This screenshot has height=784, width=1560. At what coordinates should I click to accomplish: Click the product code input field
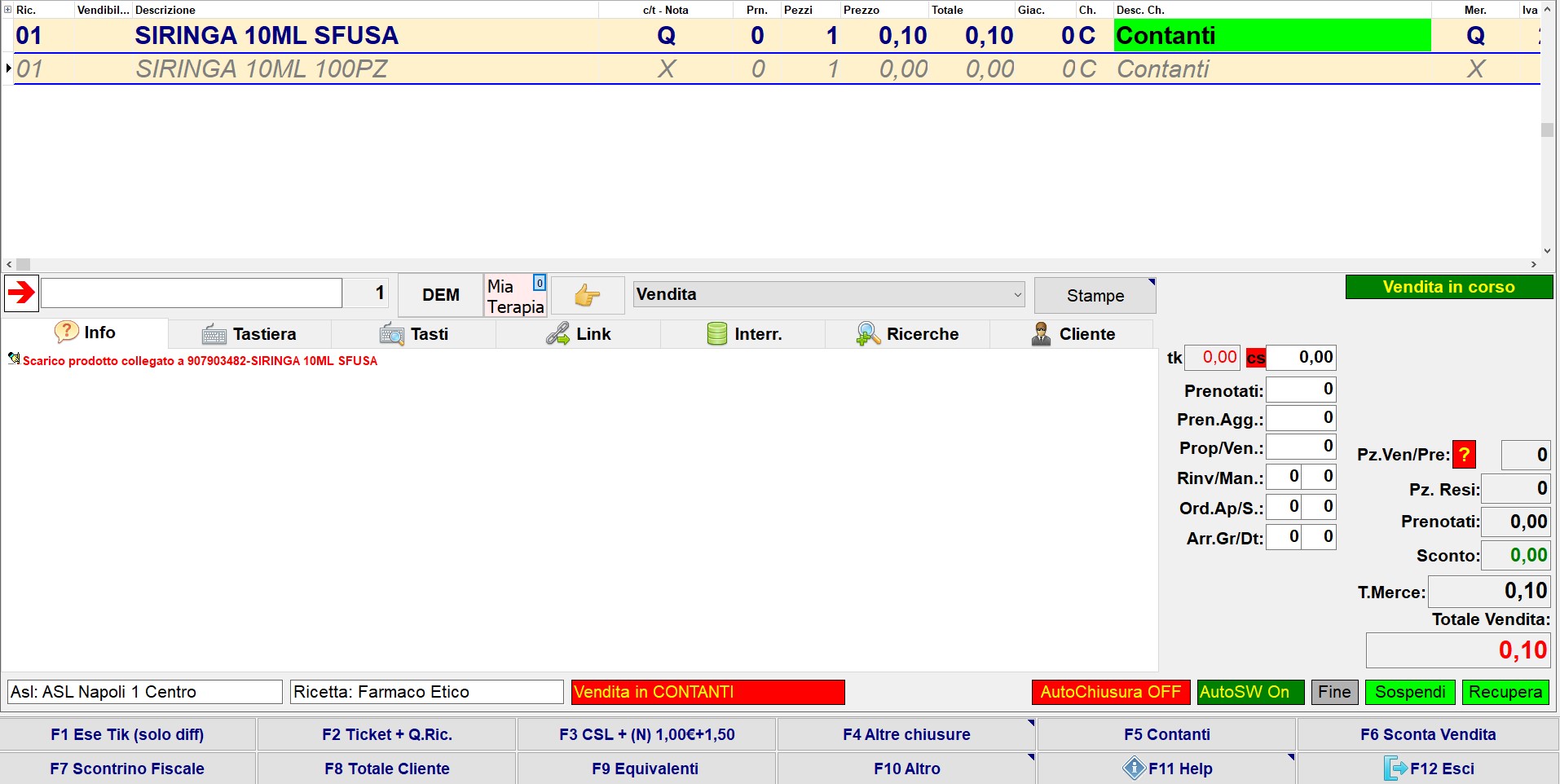[192, 293]
